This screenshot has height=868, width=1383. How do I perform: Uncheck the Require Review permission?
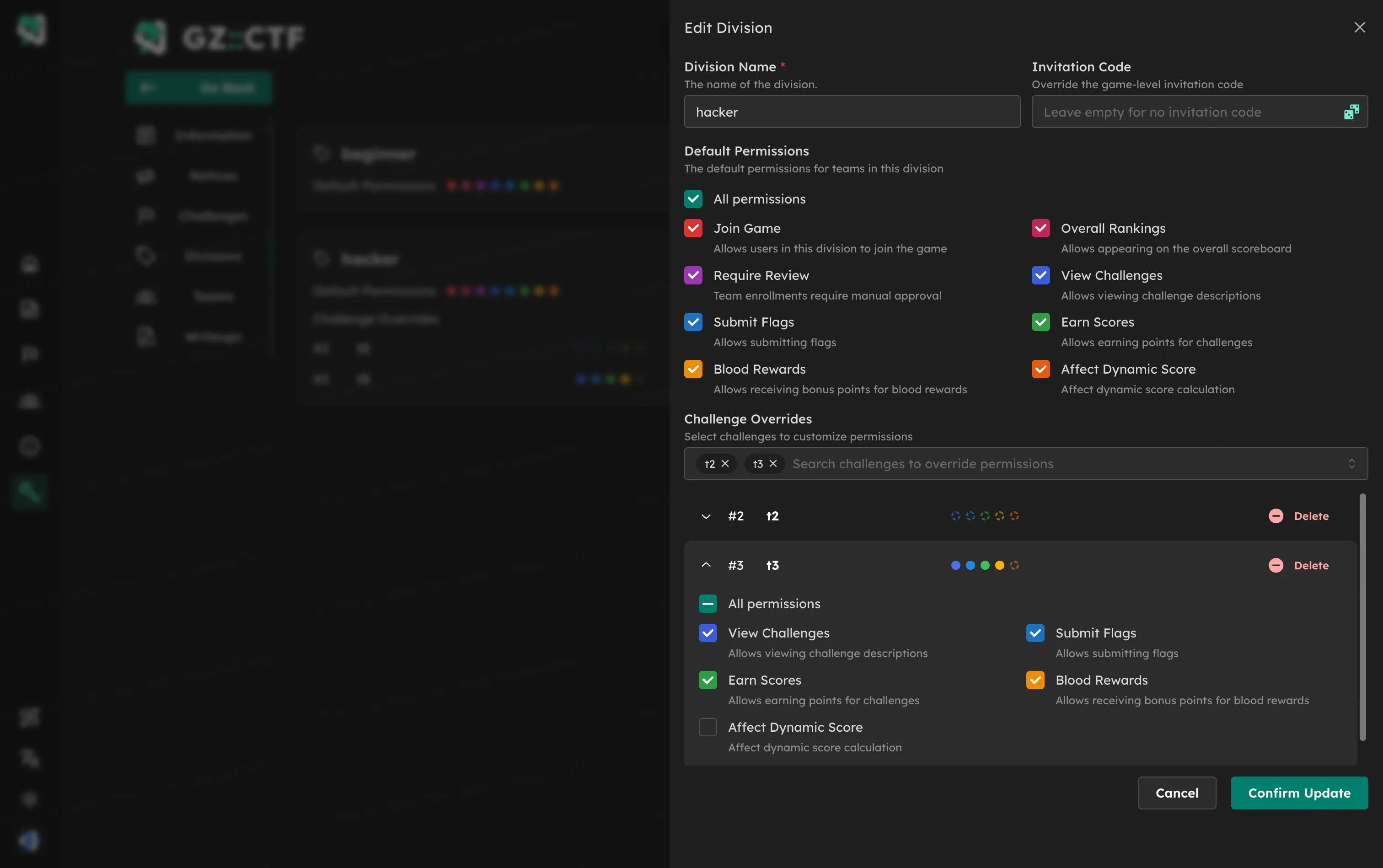693,275
